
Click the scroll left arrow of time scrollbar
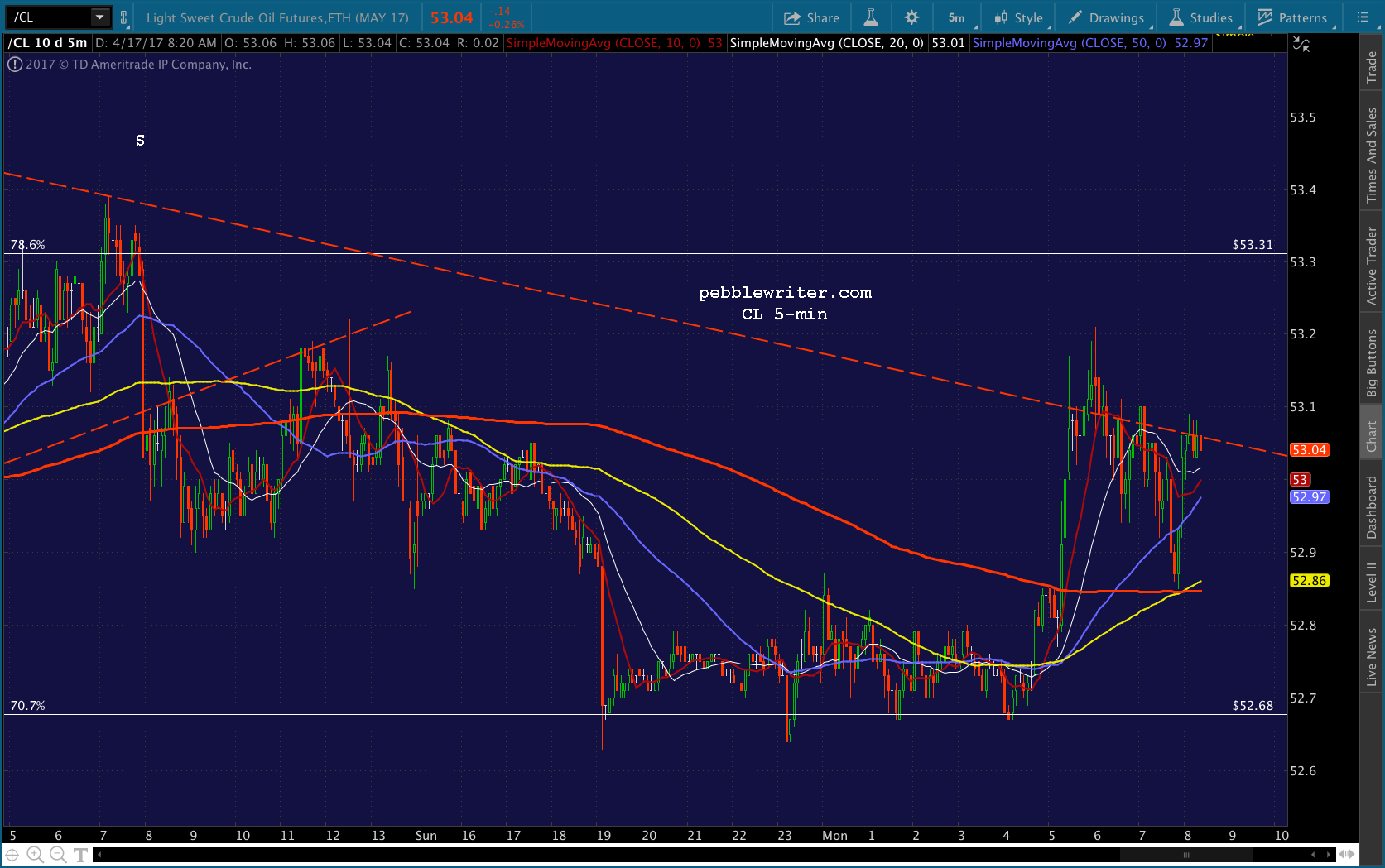point(99,855)
